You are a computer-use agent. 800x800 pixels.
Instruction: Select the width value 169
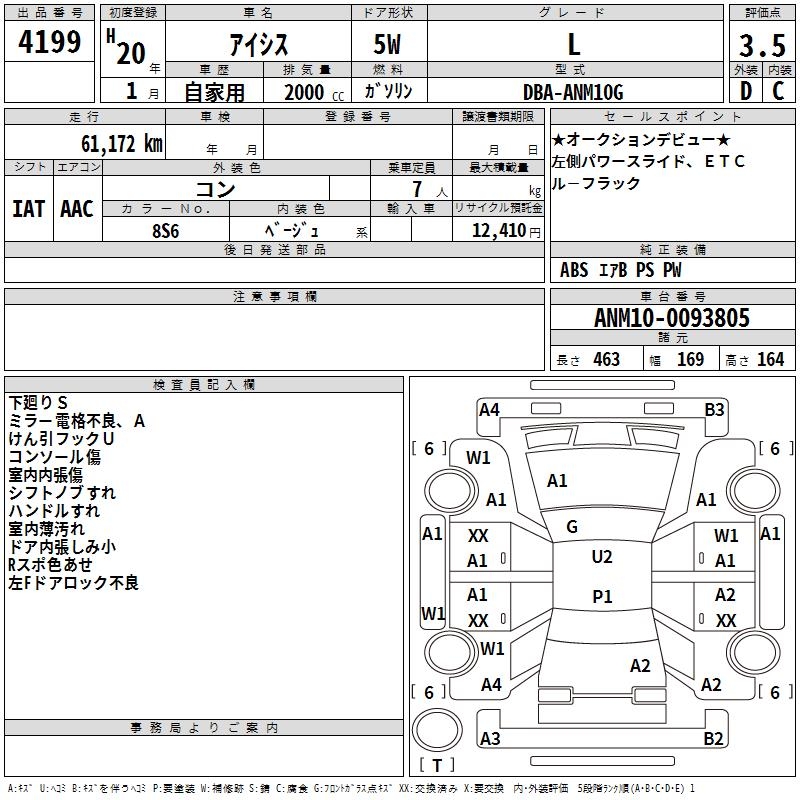pyautogui.click(x=690, y=360)
